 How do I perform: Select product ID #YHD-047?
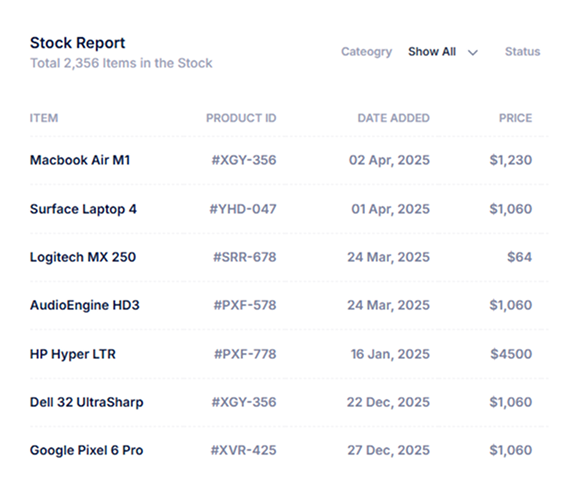click(x=243, y=209)
